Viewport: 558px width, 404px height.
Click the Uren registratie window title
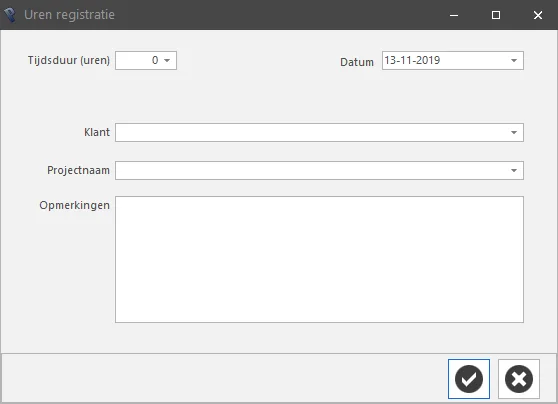pyautogui.click(x=69, y=15)
